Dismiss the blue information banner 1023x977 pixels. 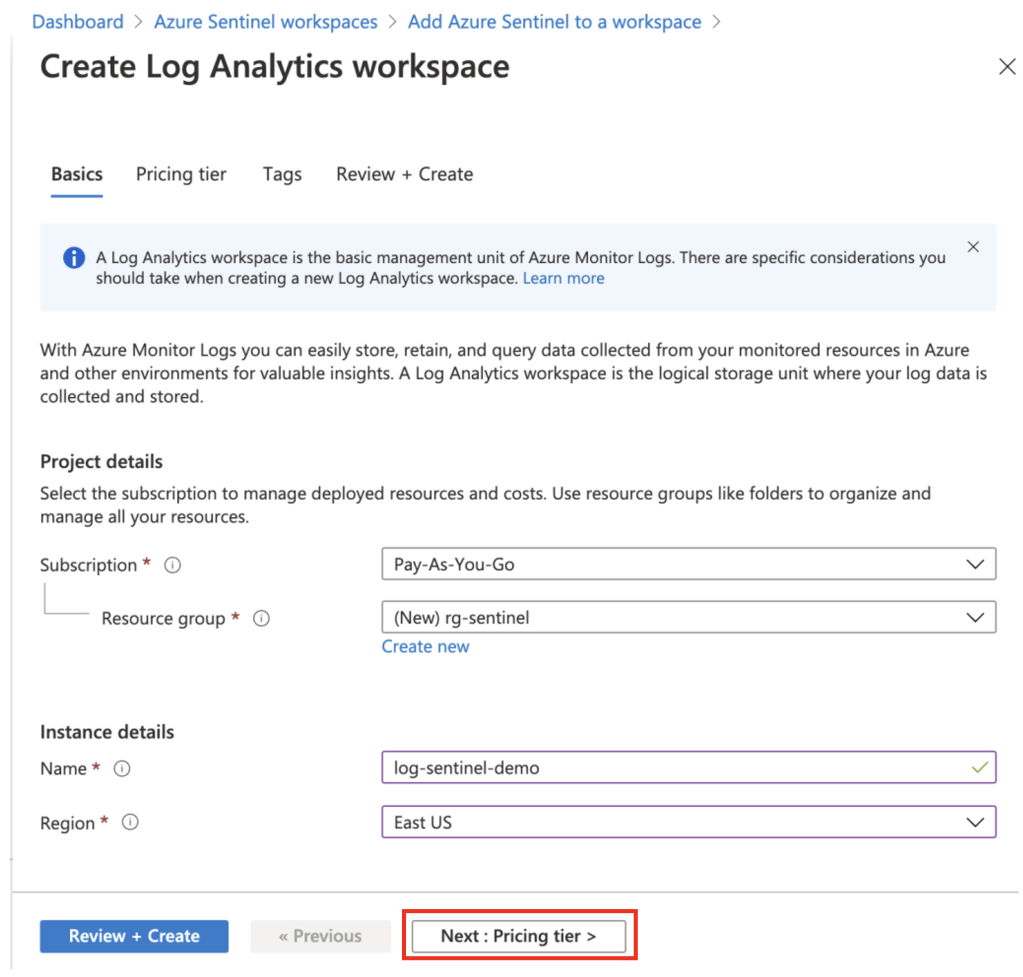point(973,247)
